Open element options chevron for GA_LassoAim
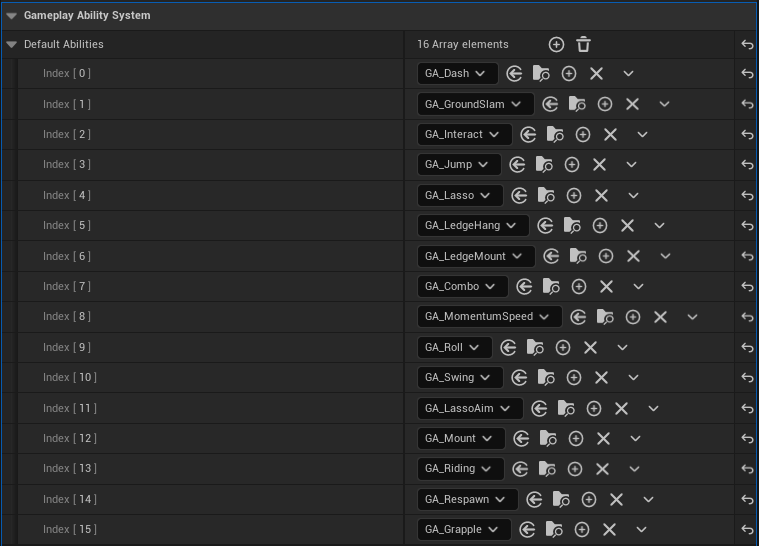 [653, 409]
